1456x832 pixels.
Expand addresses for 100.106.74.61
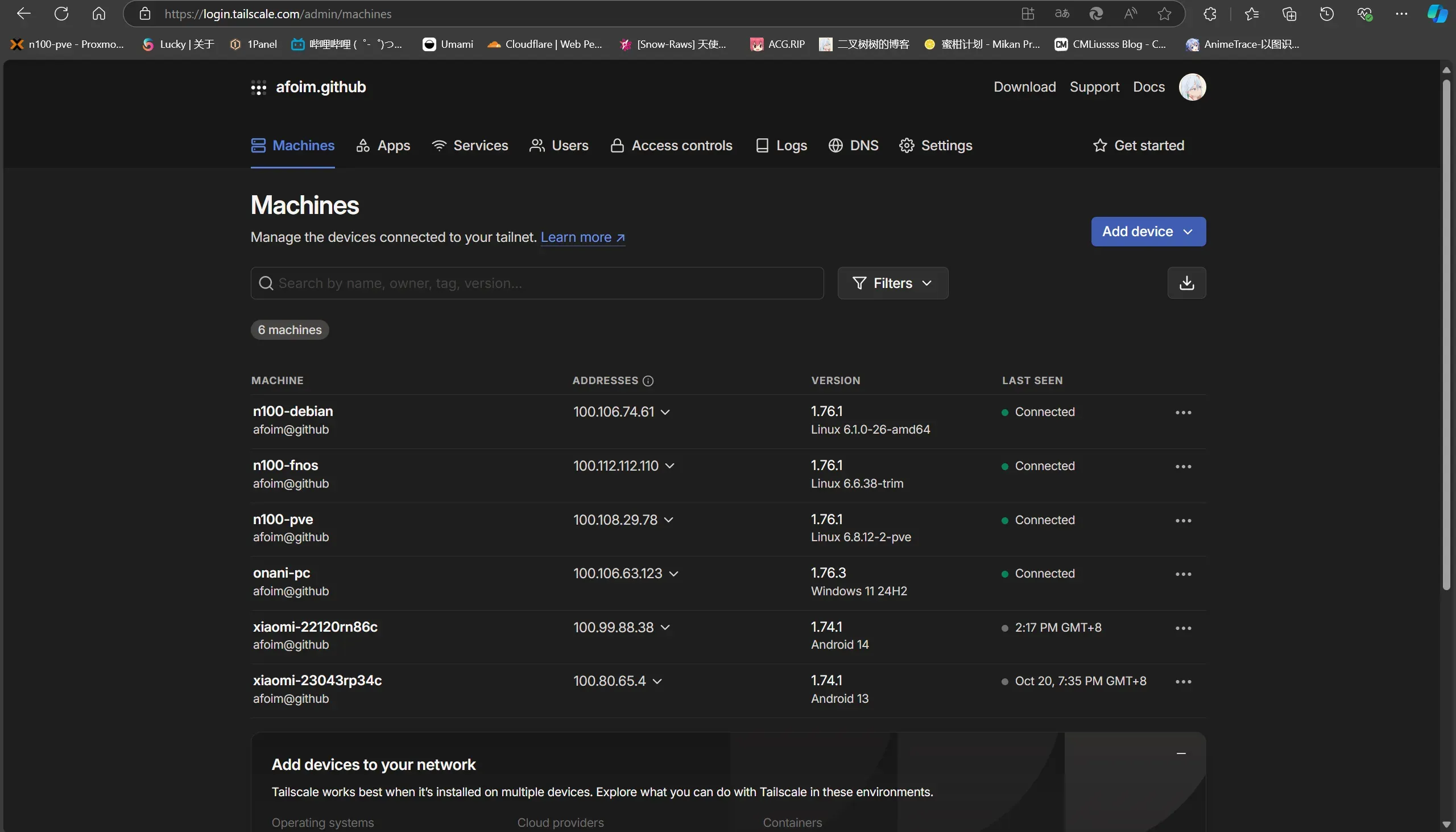tap(665, 413)
